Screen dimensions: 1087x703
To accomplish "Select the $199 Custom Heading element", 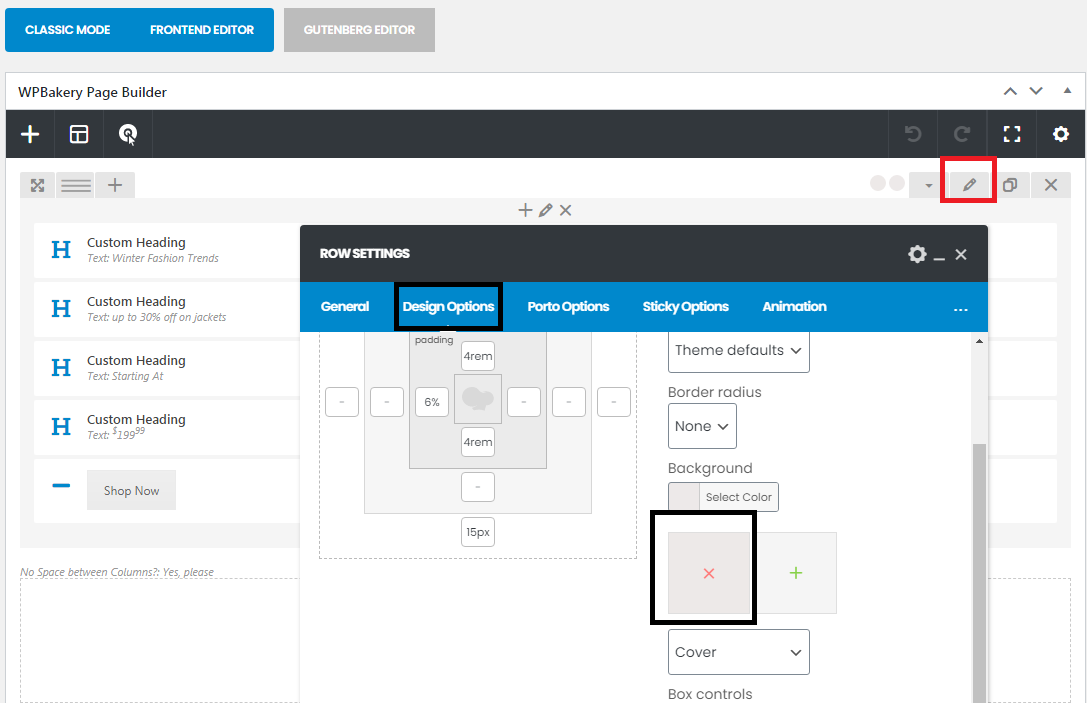I will (x=166, y=427).
